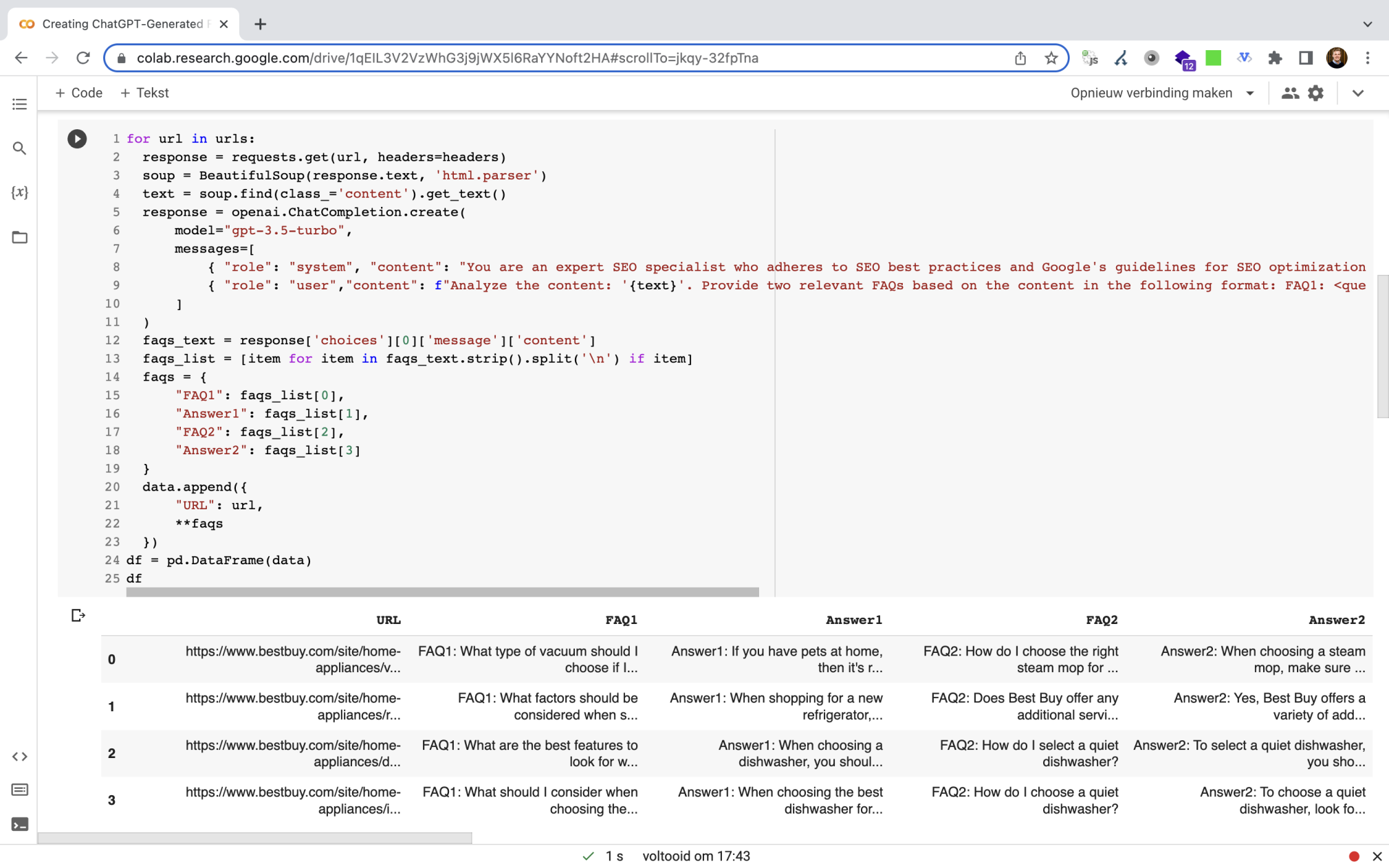Click the share people icon
This screenshot has width=1389, height=868.
coord(1290,93)
